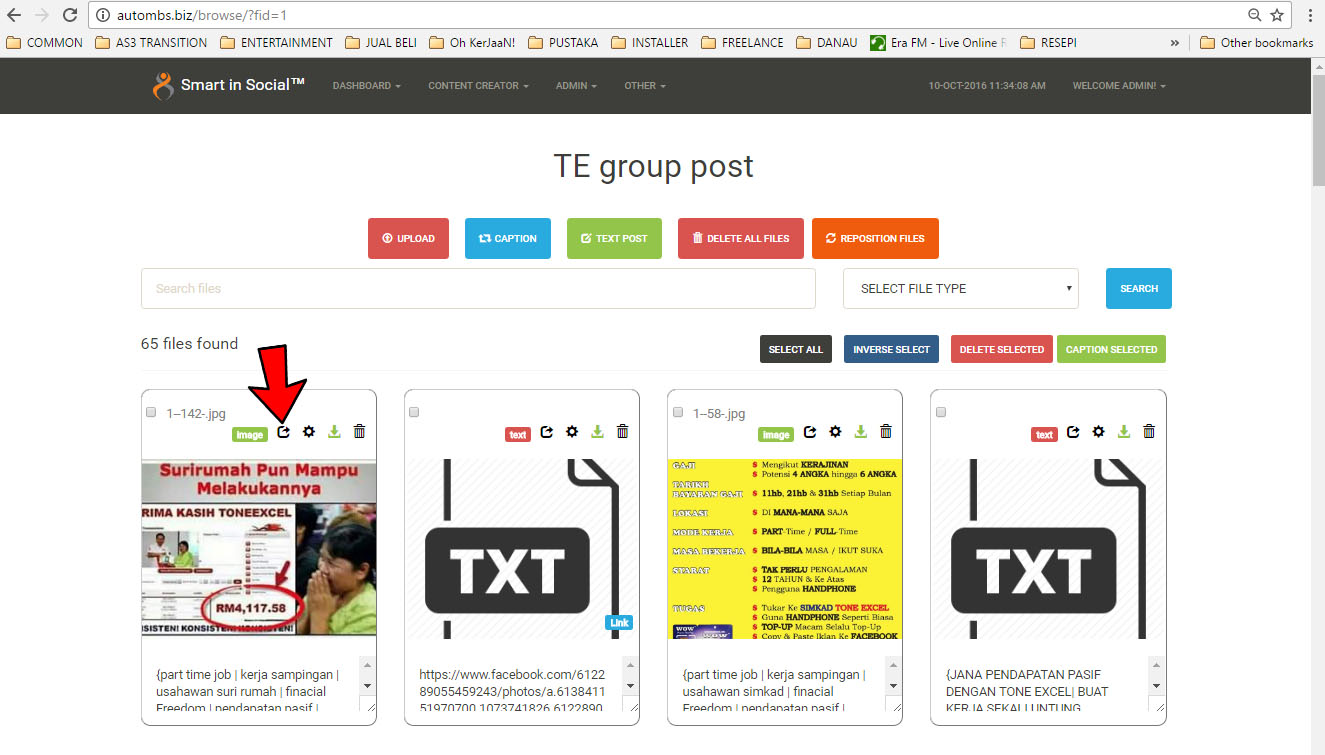Open the Chrome three-dot menu
The height and width of the screenshot is (755, 1325).
tap(1310, 15)
